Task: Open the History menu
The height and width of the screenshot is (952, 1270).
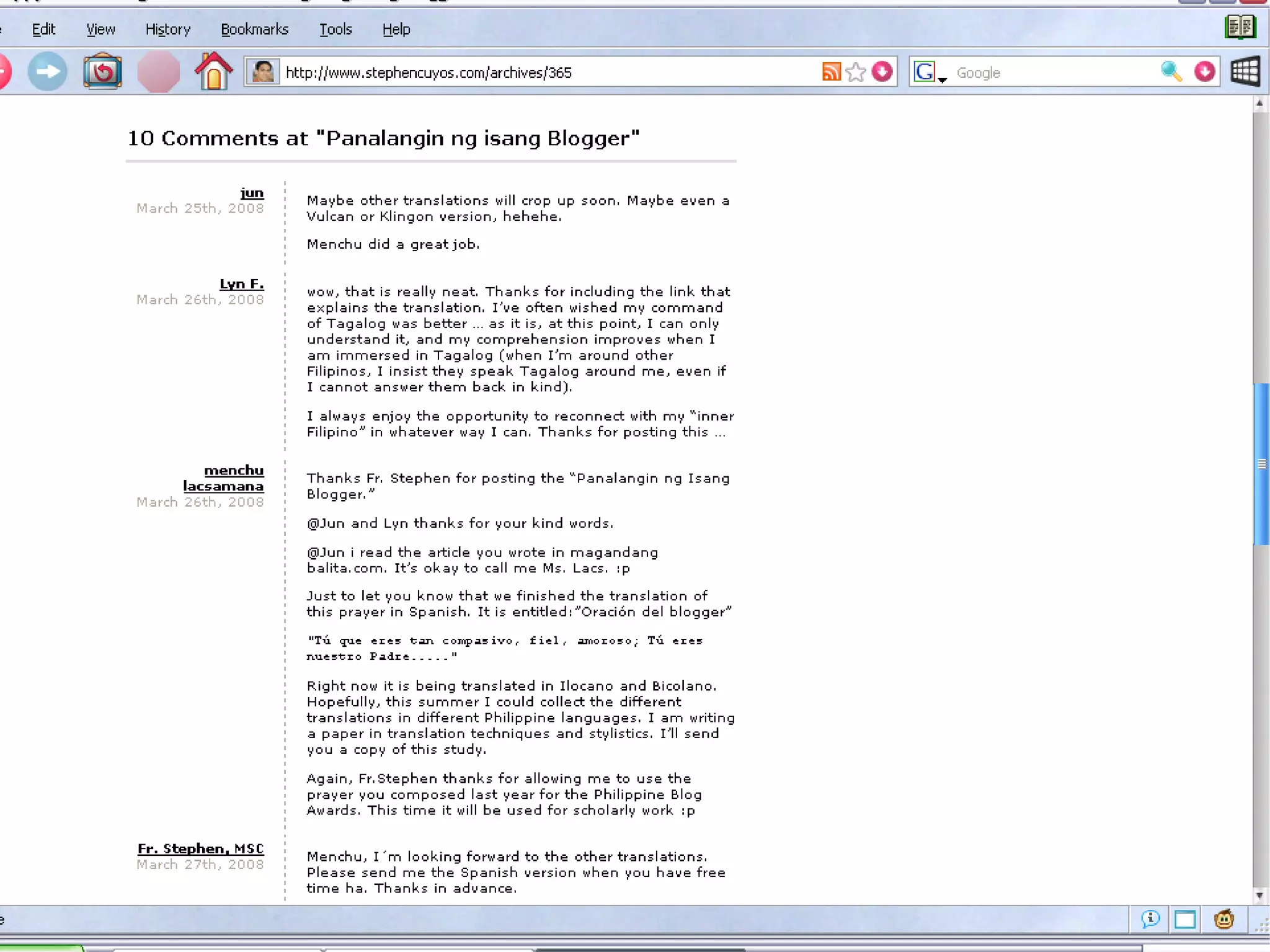Action: pos(167,29)
